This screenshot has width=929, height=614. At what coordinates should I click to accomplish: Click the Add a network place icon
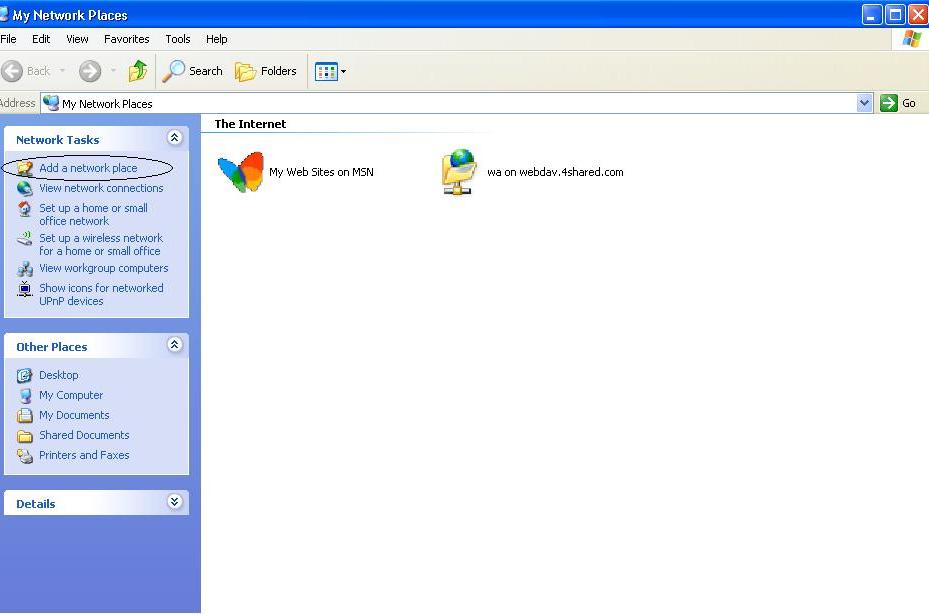coord(24,168)
